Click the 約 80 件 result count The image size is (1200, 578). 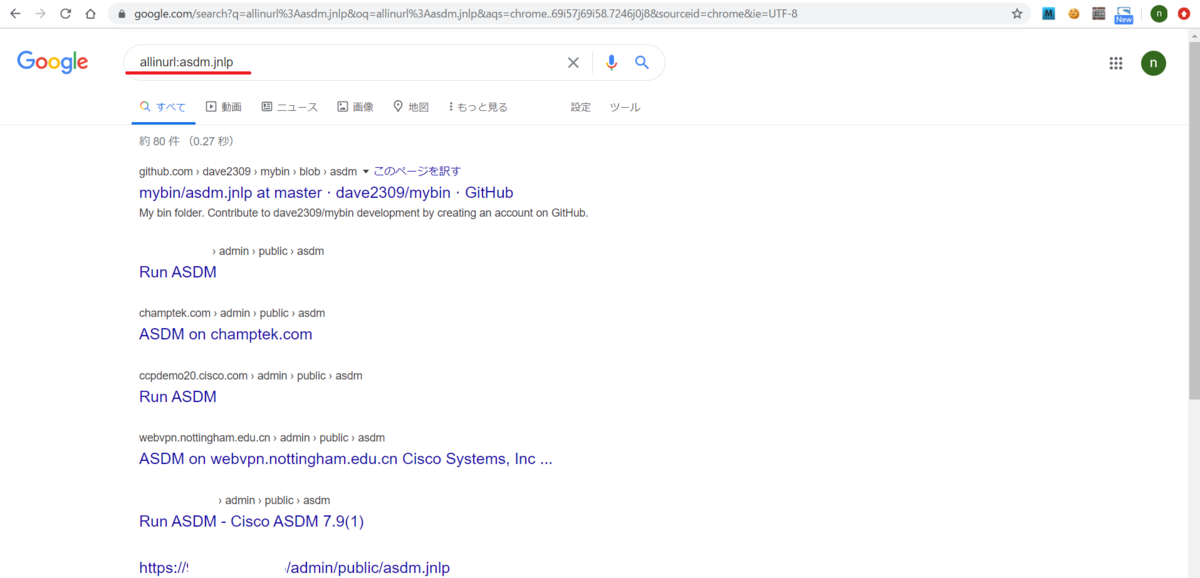pyautogui.click(x=186, y=141)
